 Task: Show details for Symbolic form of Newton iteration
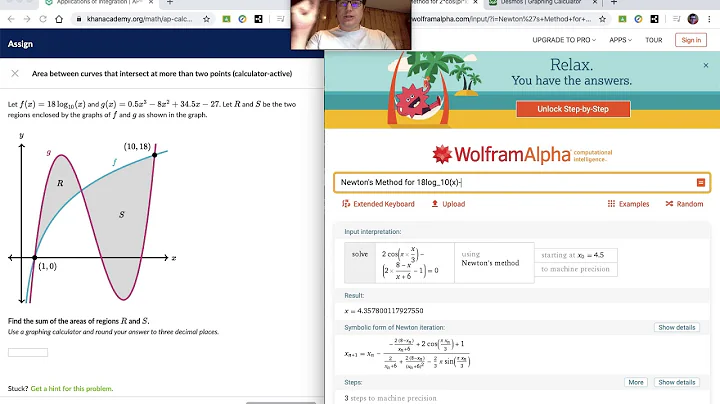click(677, 327)
